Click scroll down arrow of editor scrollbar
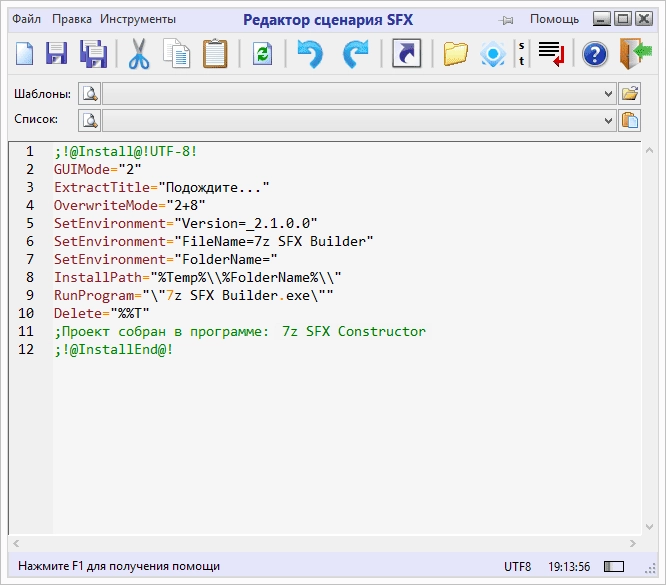Image resolution: width=666 pixels, height=585 pixels. pos(649,527)
